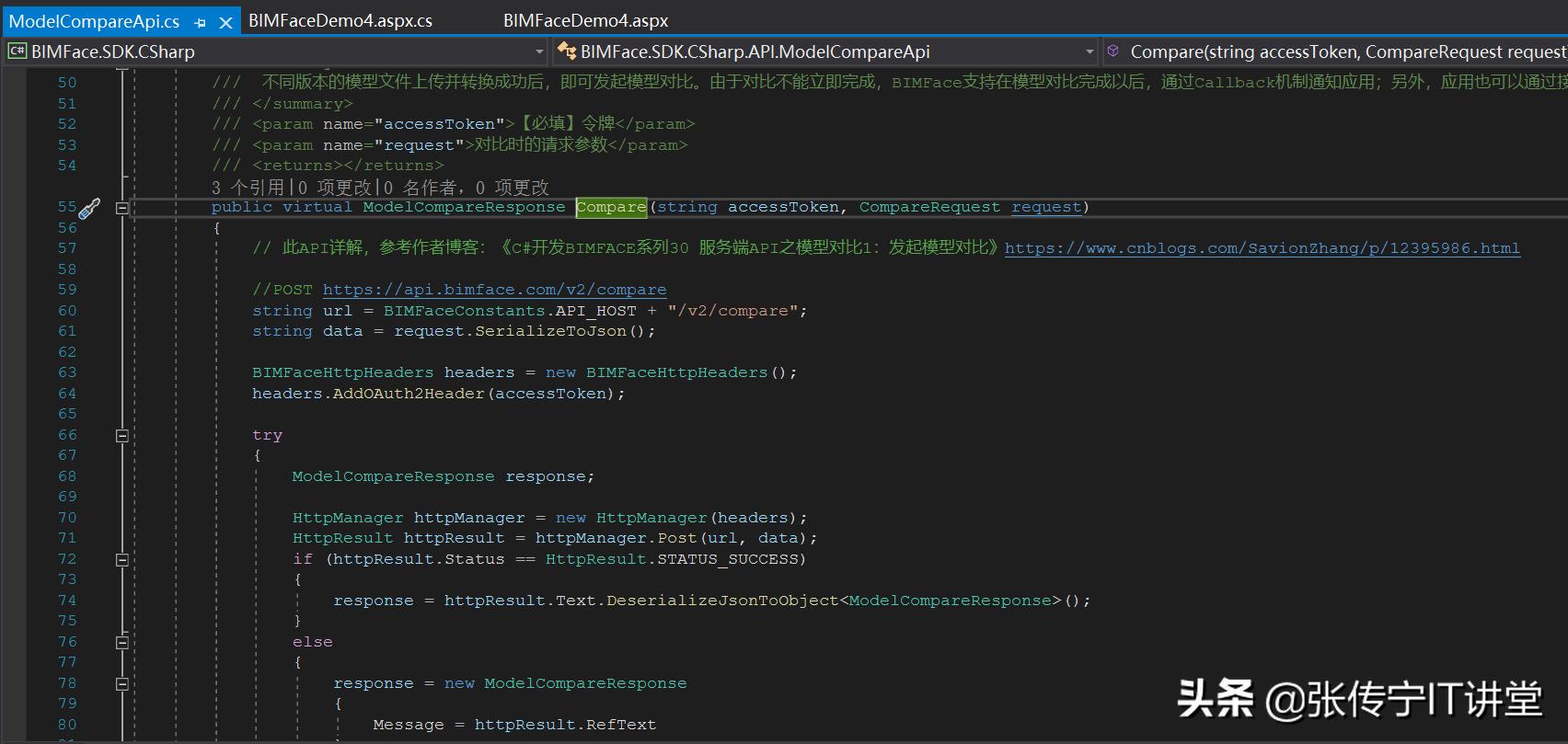Switch to the ModelCompareApi.cs tab
Viewport: 1568px width, 744px height.
coord(94,21)
